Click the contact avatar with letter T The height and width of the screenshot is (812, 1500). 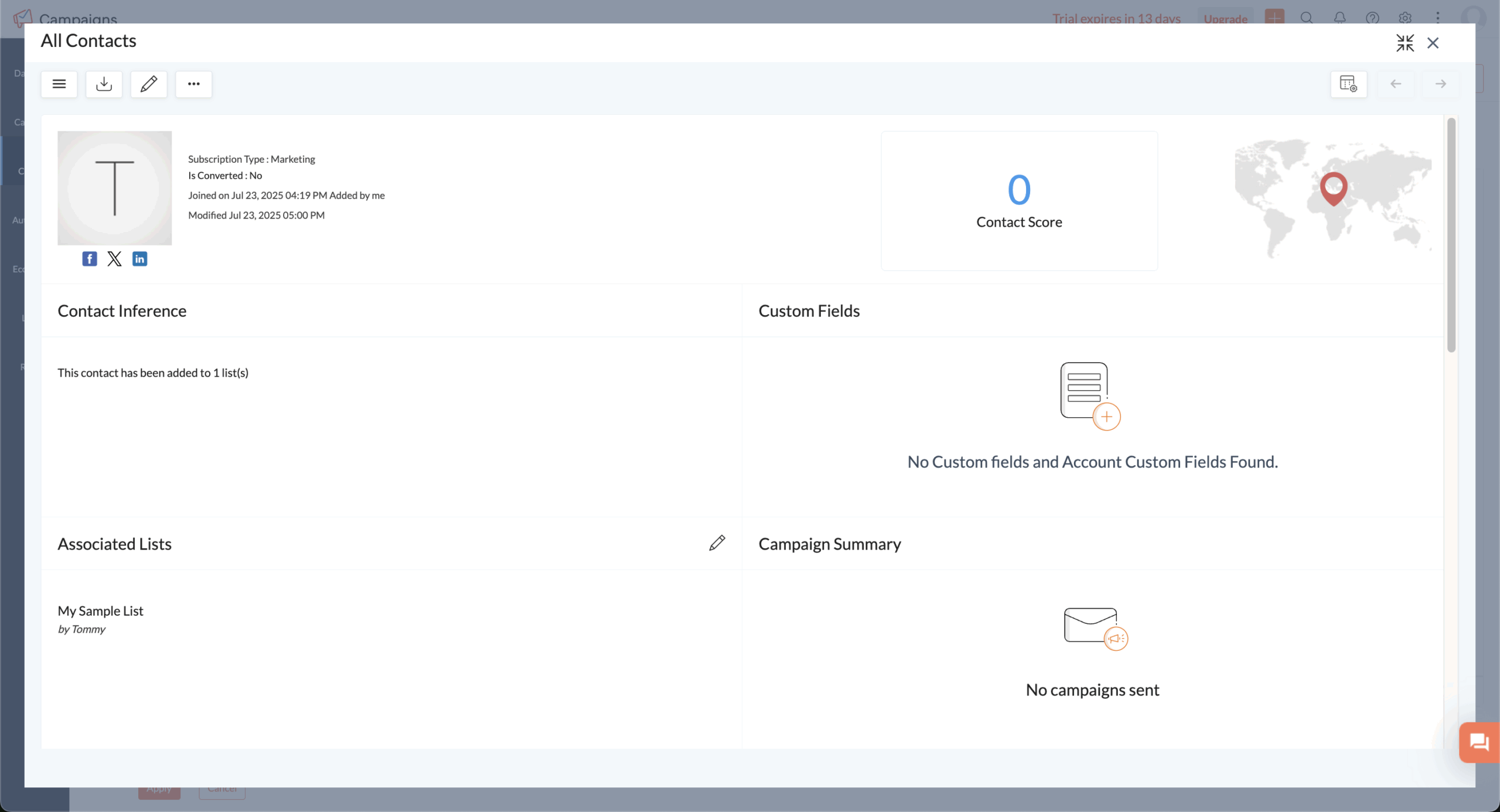115,188
